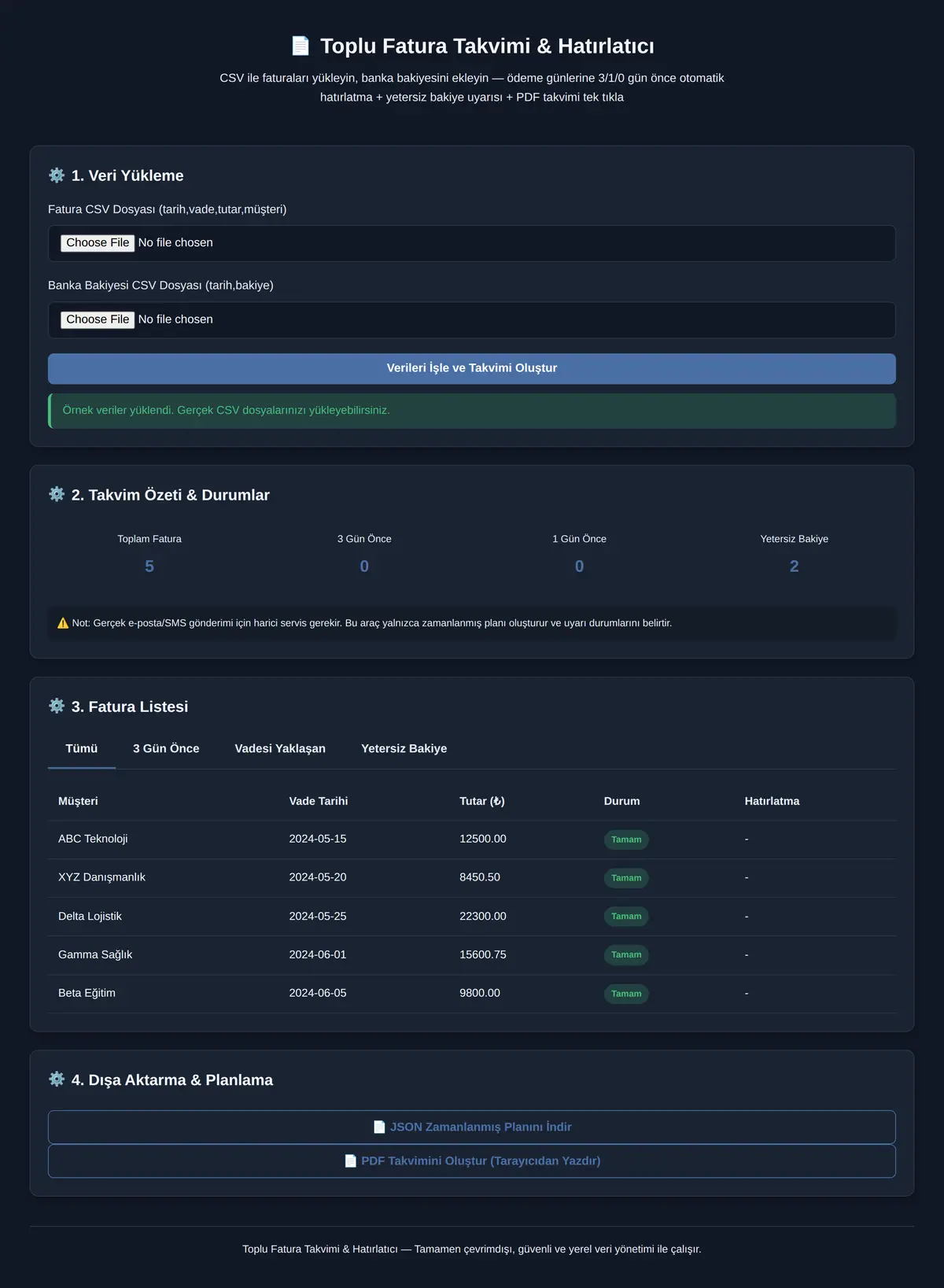The width and height of the screenshot is (944, 1288).
Task: Click the Tamam badge in Gamma Sağlık row
Action: [x=626, y=955]
